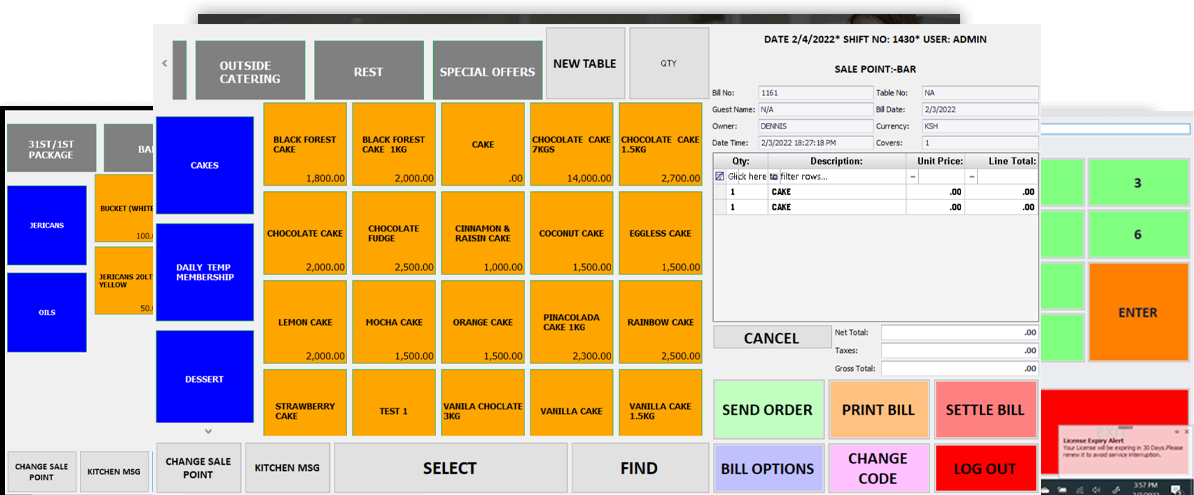Select the Cakes menu group
1194x495 pixels.
(x=205, y=166)
